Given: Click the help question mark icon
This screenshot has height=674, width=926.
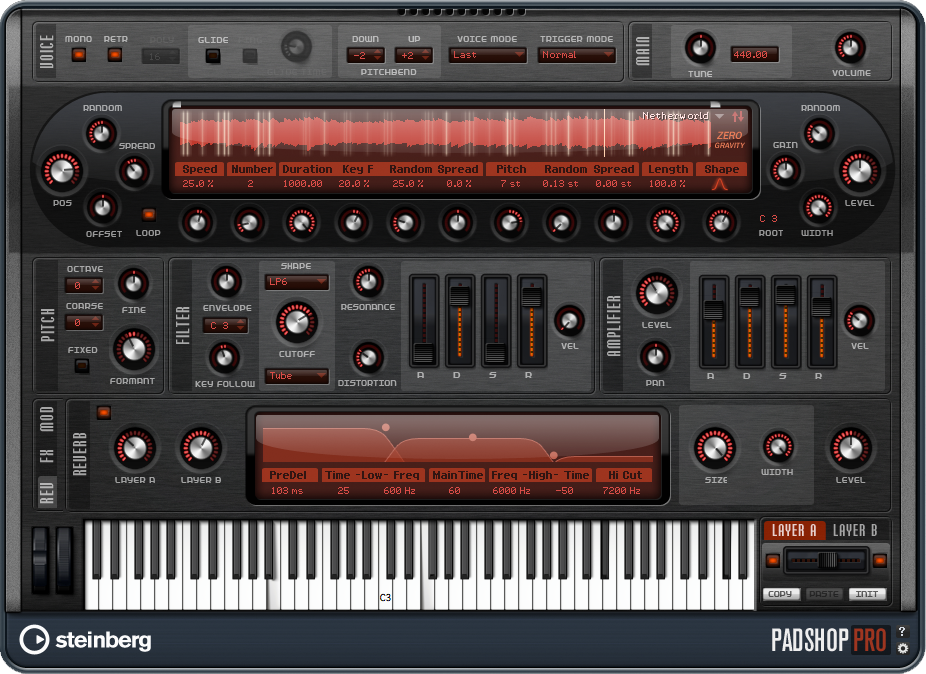Looking at the screenshot, I should (x=903, y=630).
